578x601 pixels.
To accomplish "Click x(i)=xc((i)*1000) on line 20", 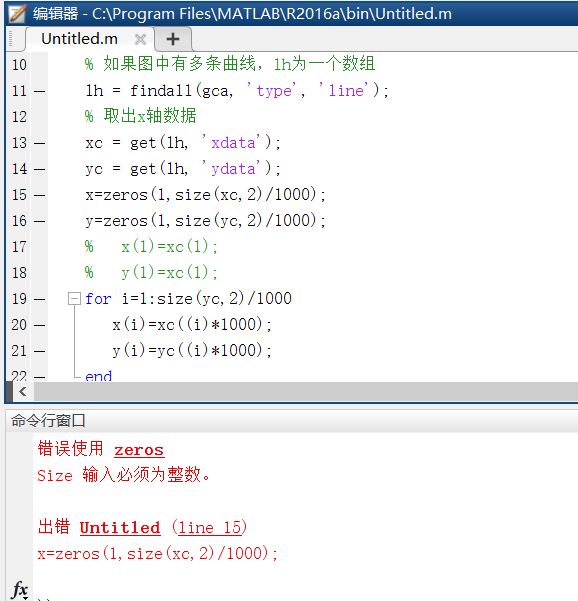I will [x=192, y=325].
